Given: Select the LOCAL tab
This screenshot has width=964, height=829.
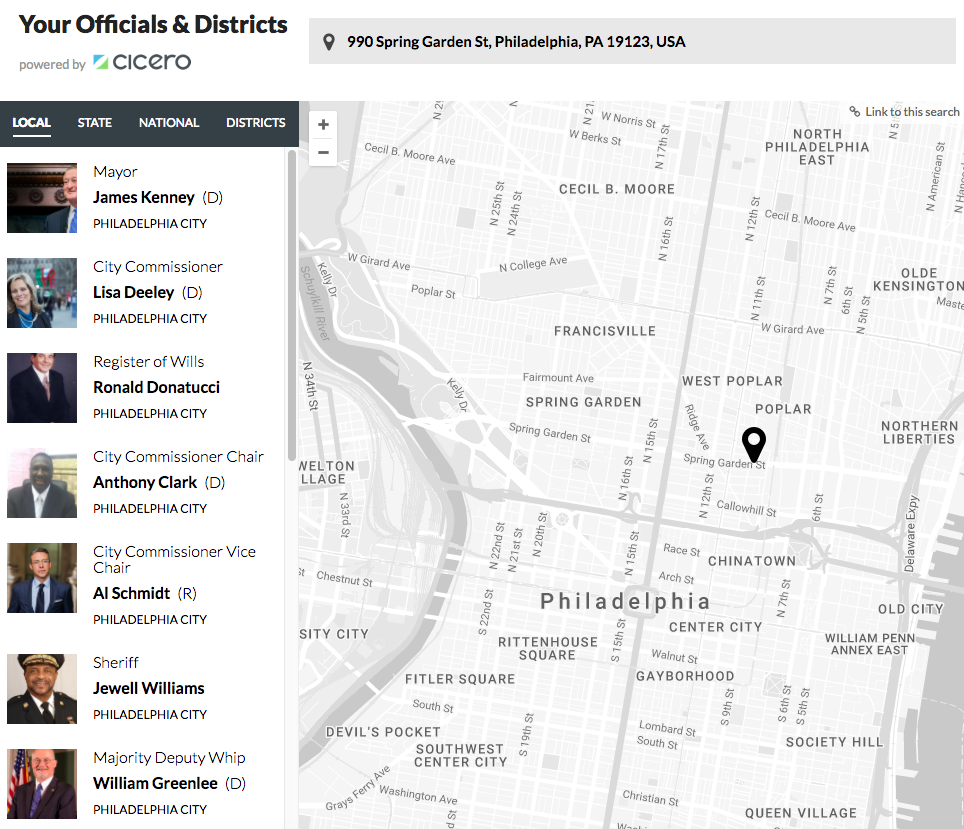Looking at the screenshot, I should tap(31, 122).
